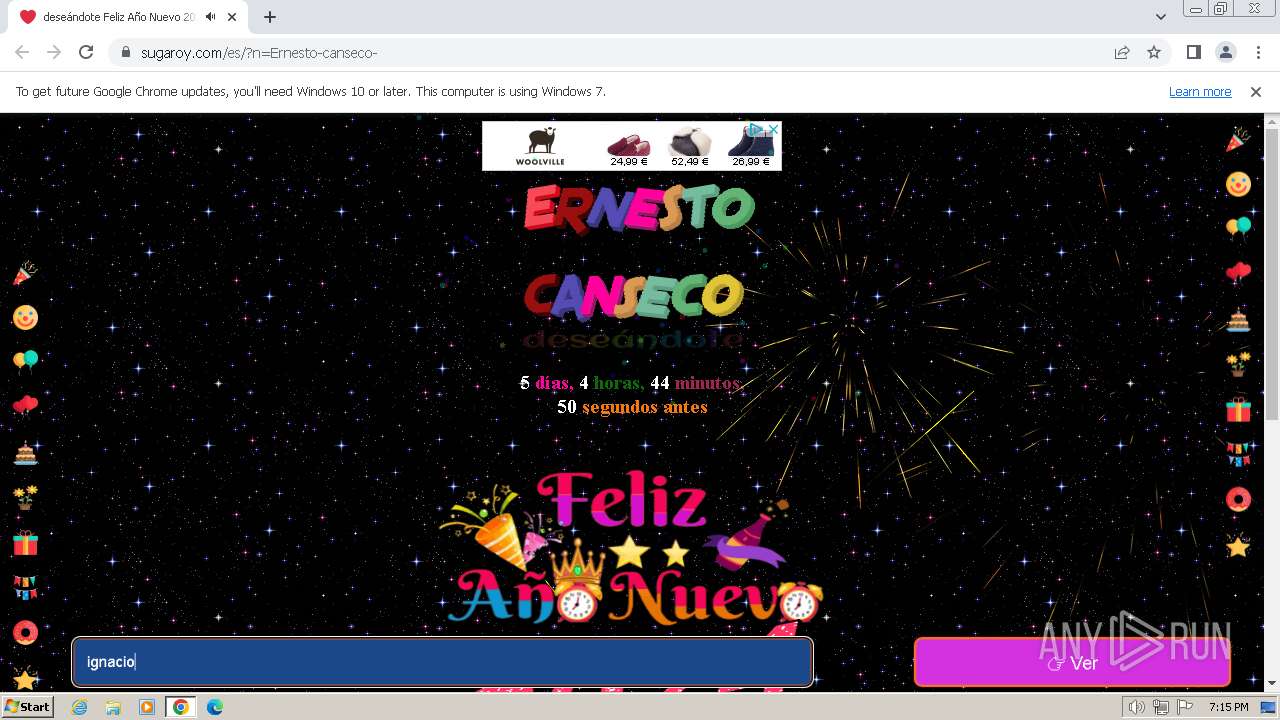The width and height of the screenshot is (1280, 720).
Task: Click the clown face emoji on right sidebar
Action: coord(1238,184)
